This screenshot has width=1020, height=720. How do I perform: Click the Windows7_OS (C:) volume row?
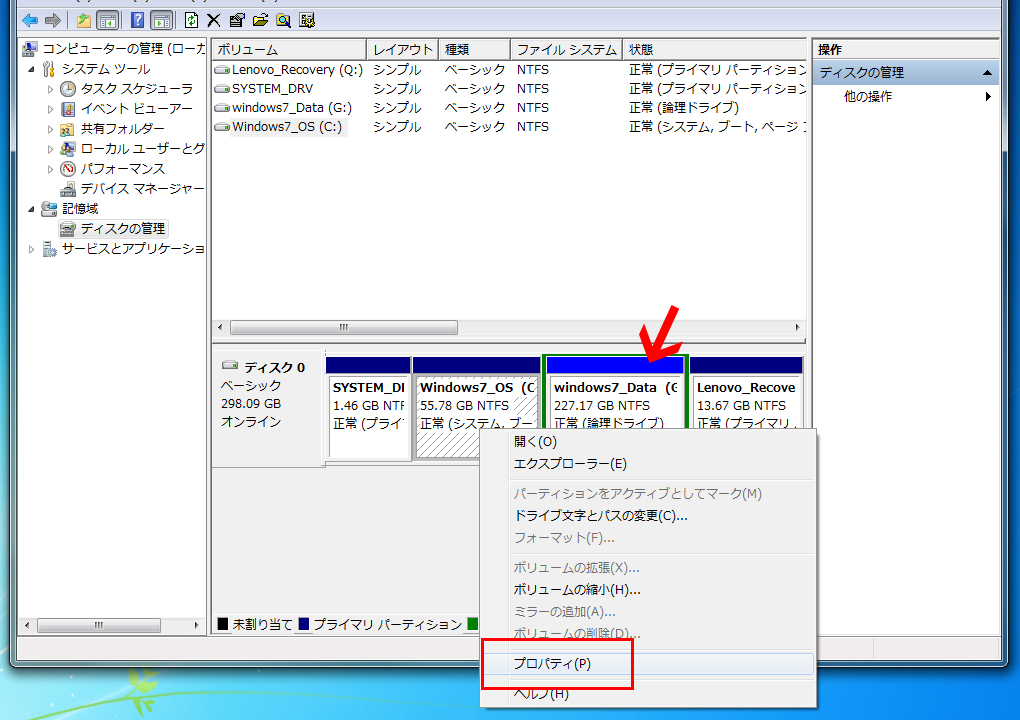[x=287, y=127]
